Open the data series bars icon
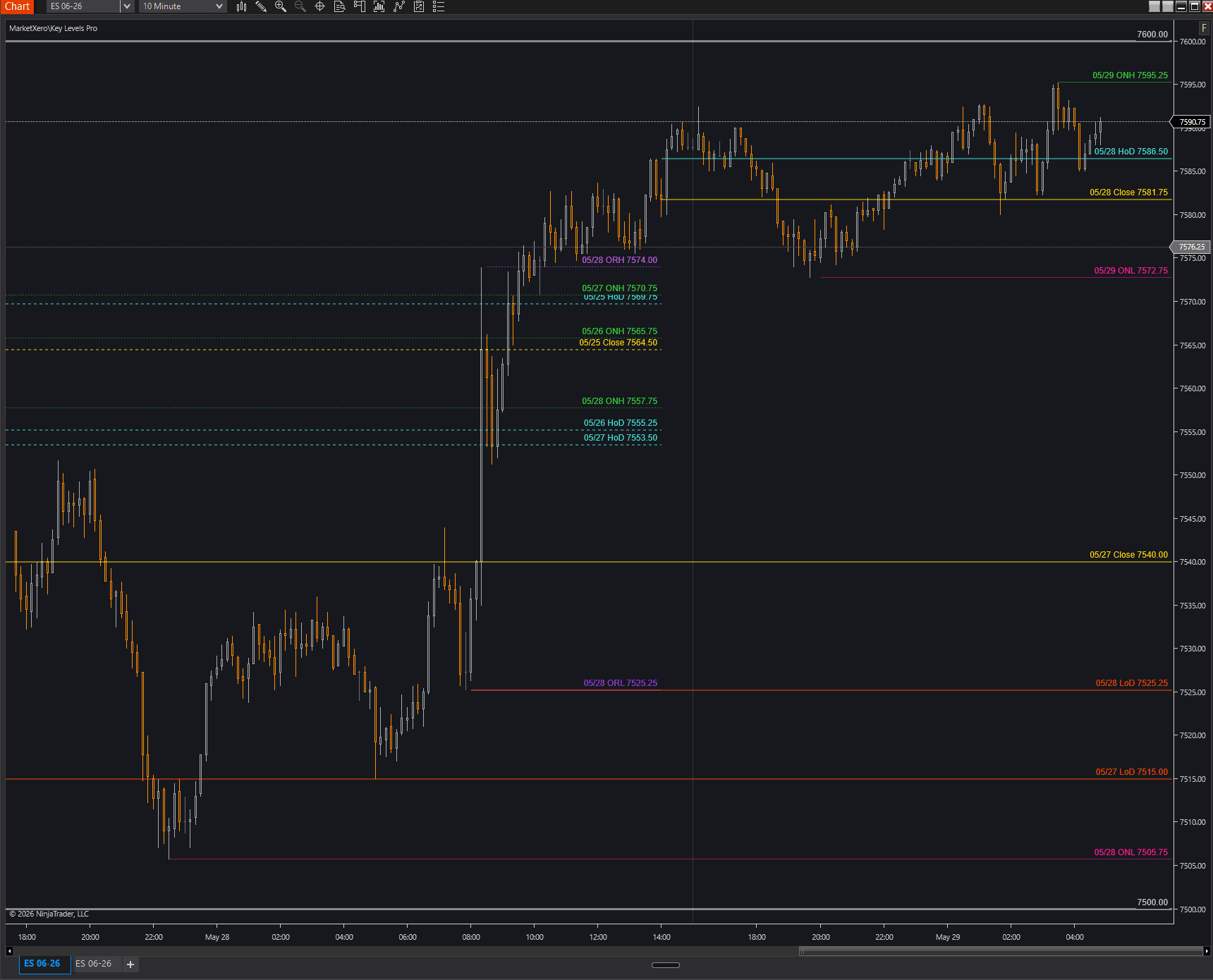The height and width of the screenshot is (980, 1213). [x=379, y=6]
